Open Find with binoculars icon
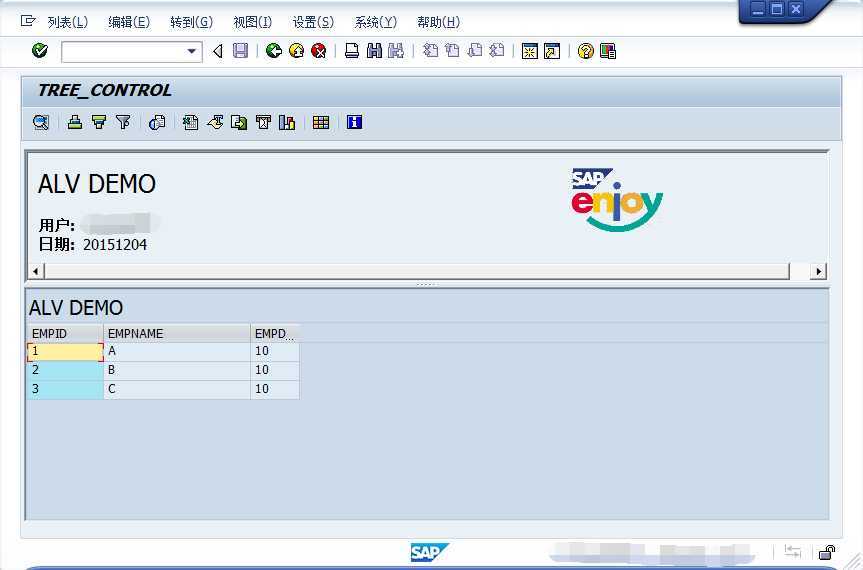 pos(374,51)
